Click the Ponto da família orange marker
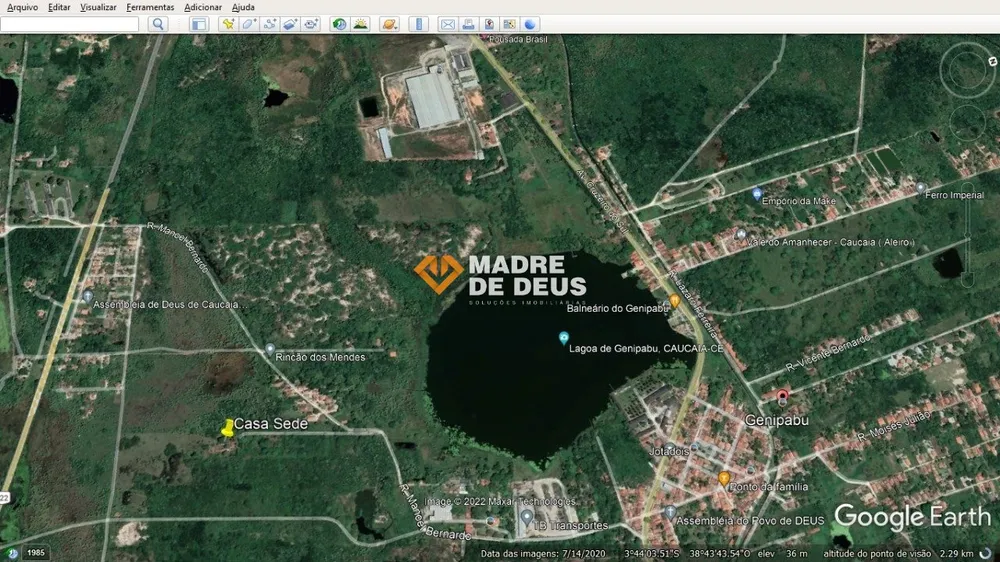The height and width of the screenshot is (562, 1000). point(723,478)
